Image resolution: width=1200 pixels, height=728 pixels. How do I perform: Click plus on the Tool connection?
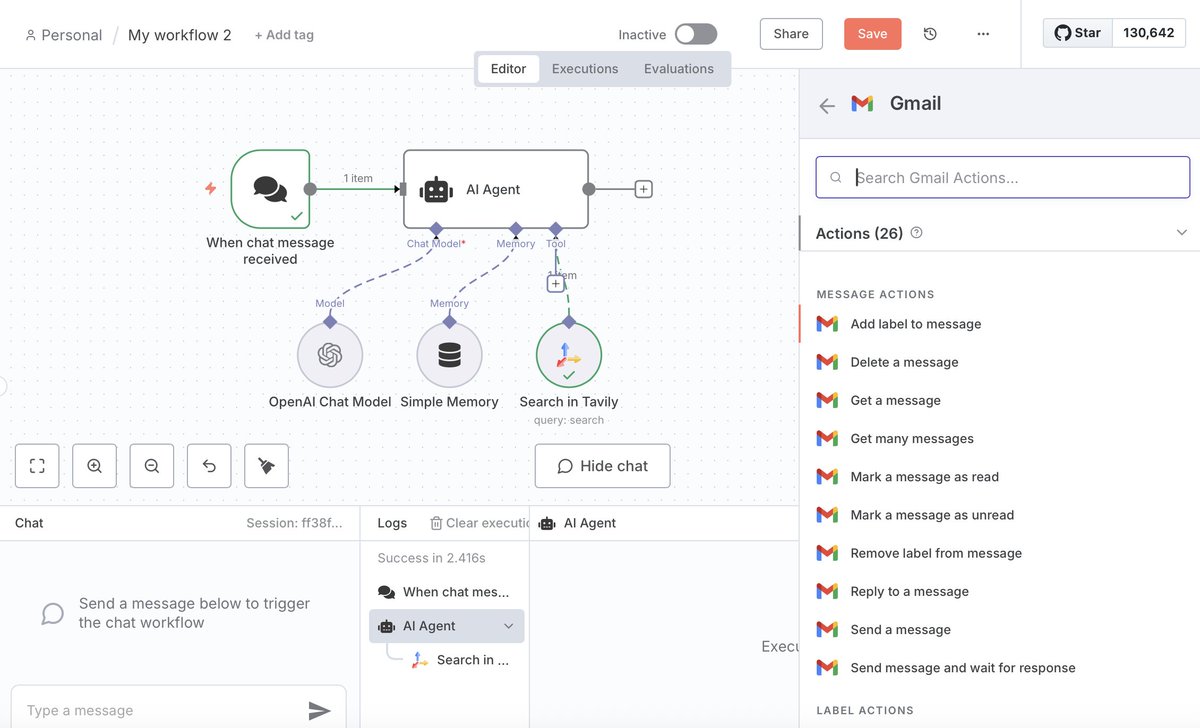[556, 284]
